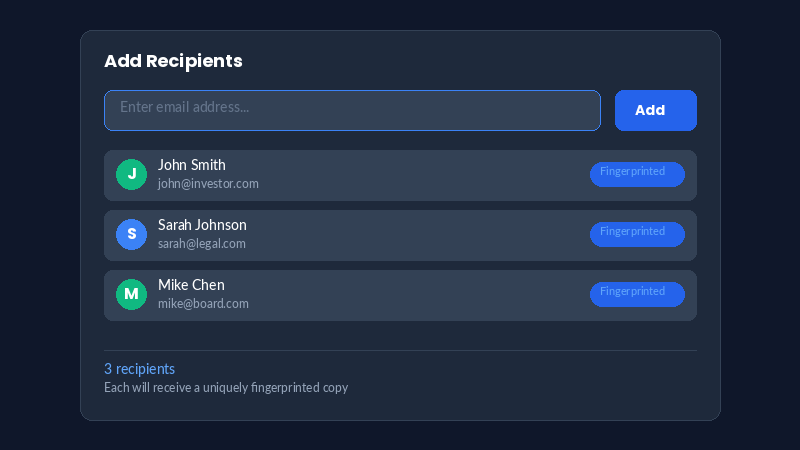Click the Fingerprinted badge for John Smith
The height and width of the screenshot is (450, 800).
coord(637,174)
